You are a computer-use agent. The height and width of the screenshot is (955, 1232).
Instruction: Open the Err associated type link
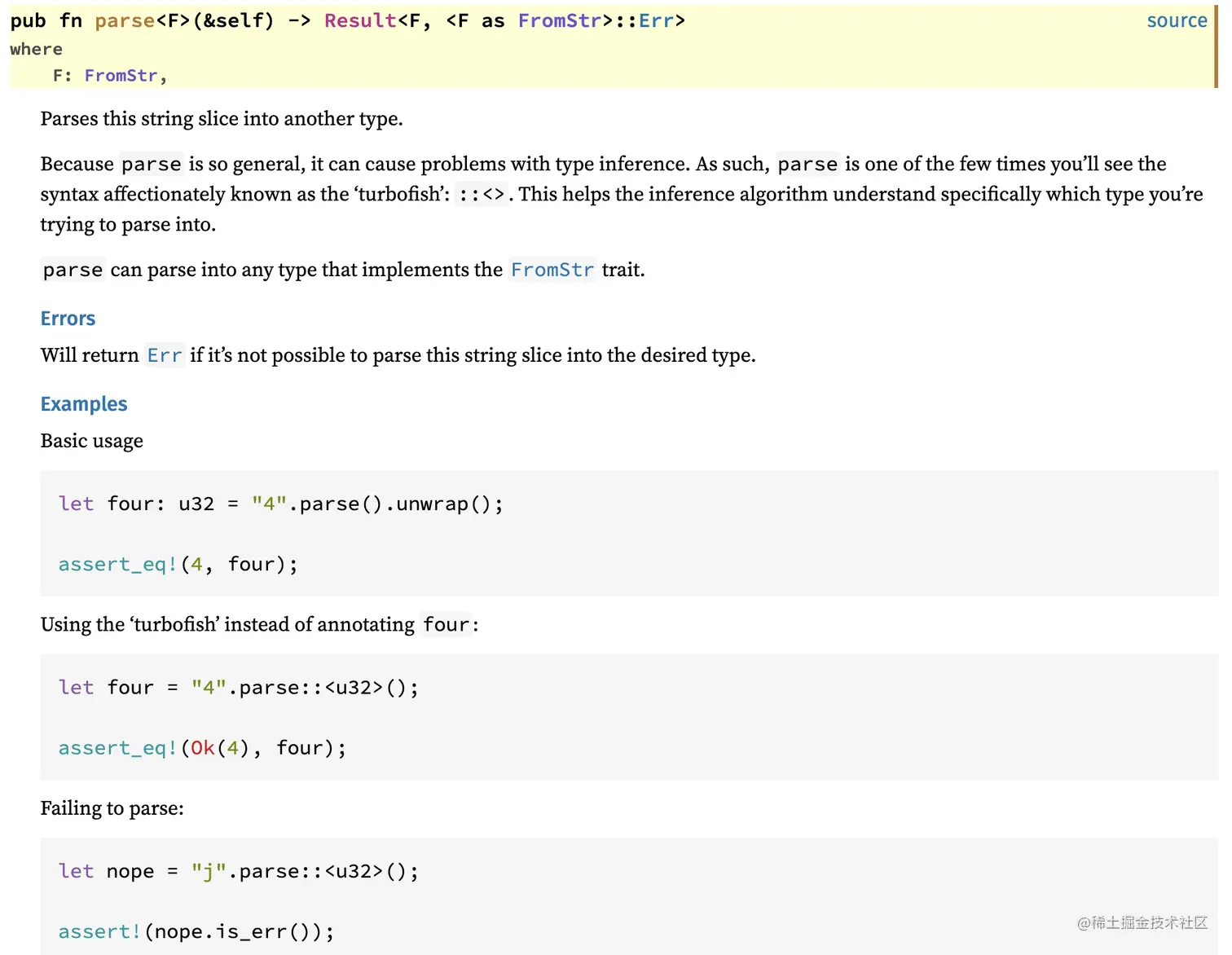tap(656, 20)
